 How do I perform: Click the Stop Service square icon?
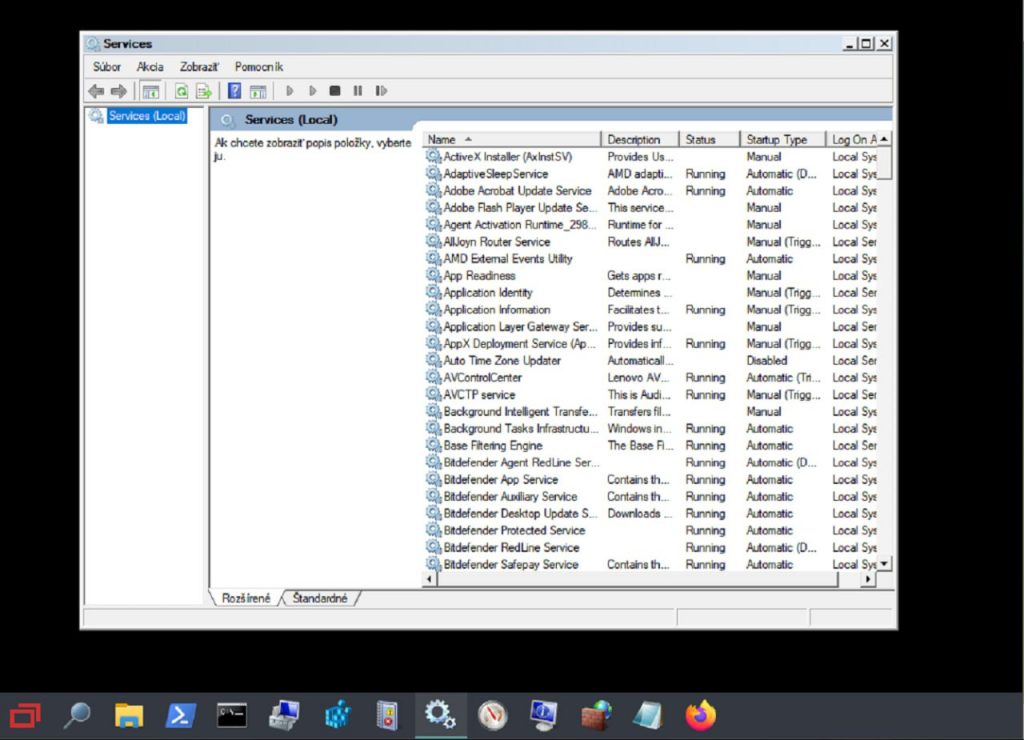pyautogui.click(x=335, y=91)
